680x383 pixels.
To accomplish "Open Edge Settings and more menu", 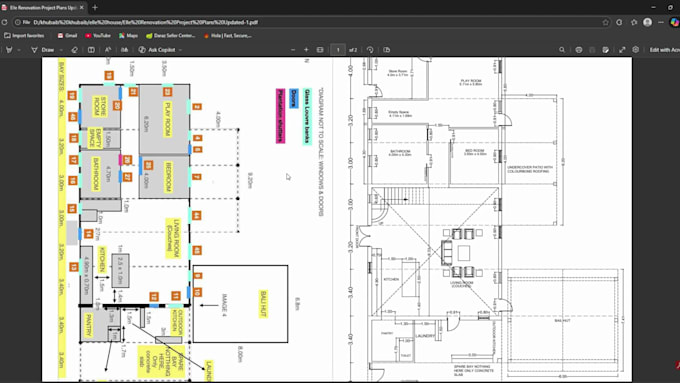I will coord(661,22).
